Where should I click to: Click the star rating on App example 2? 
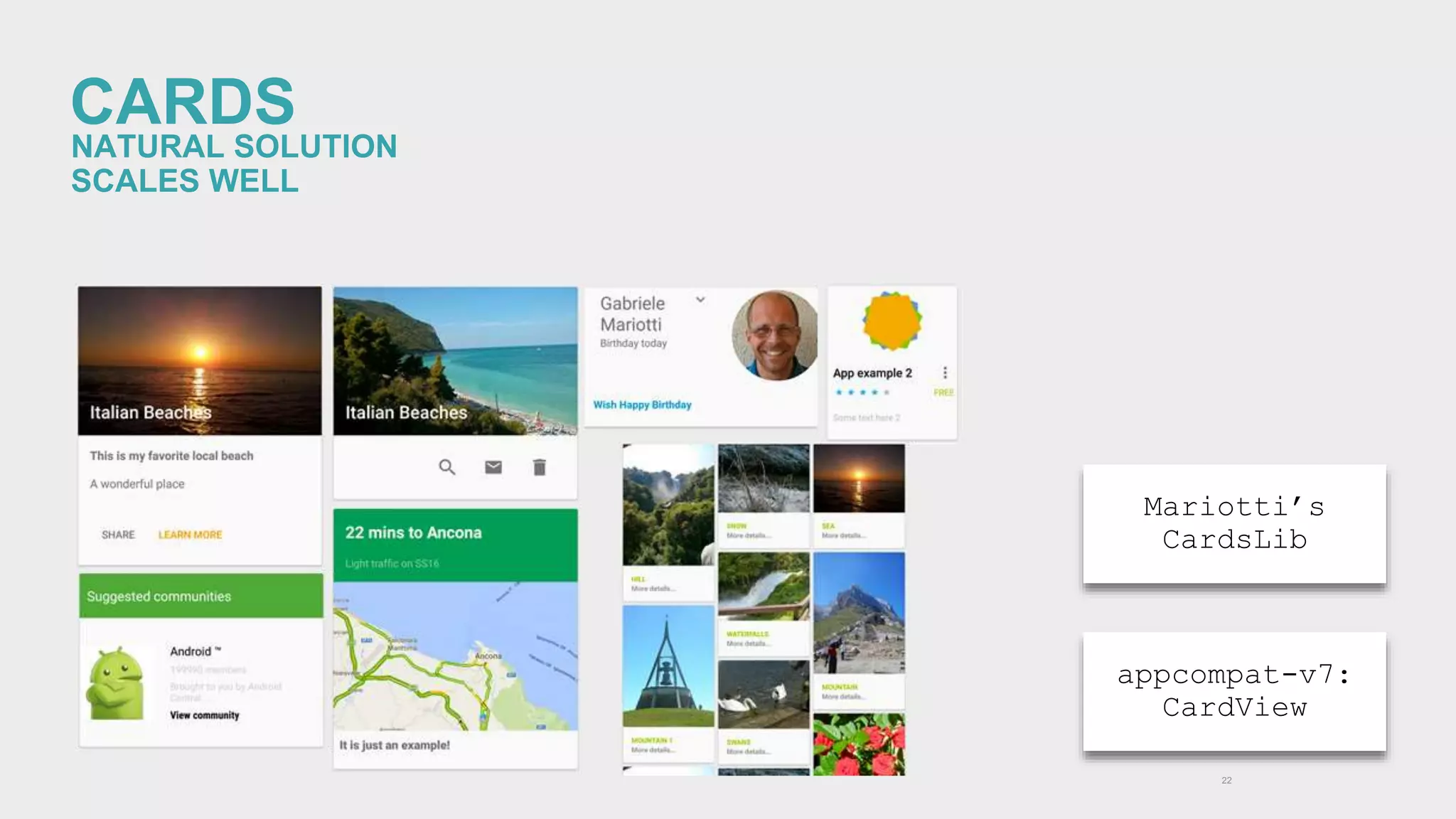click(862, 392)
